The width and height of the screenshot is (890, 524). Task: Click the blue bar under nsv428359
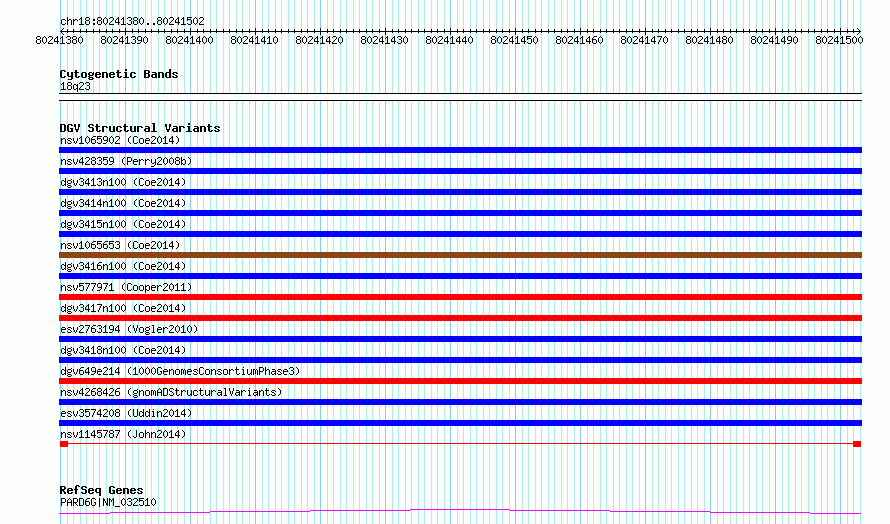pyautogui.click(x=460, y=171)
